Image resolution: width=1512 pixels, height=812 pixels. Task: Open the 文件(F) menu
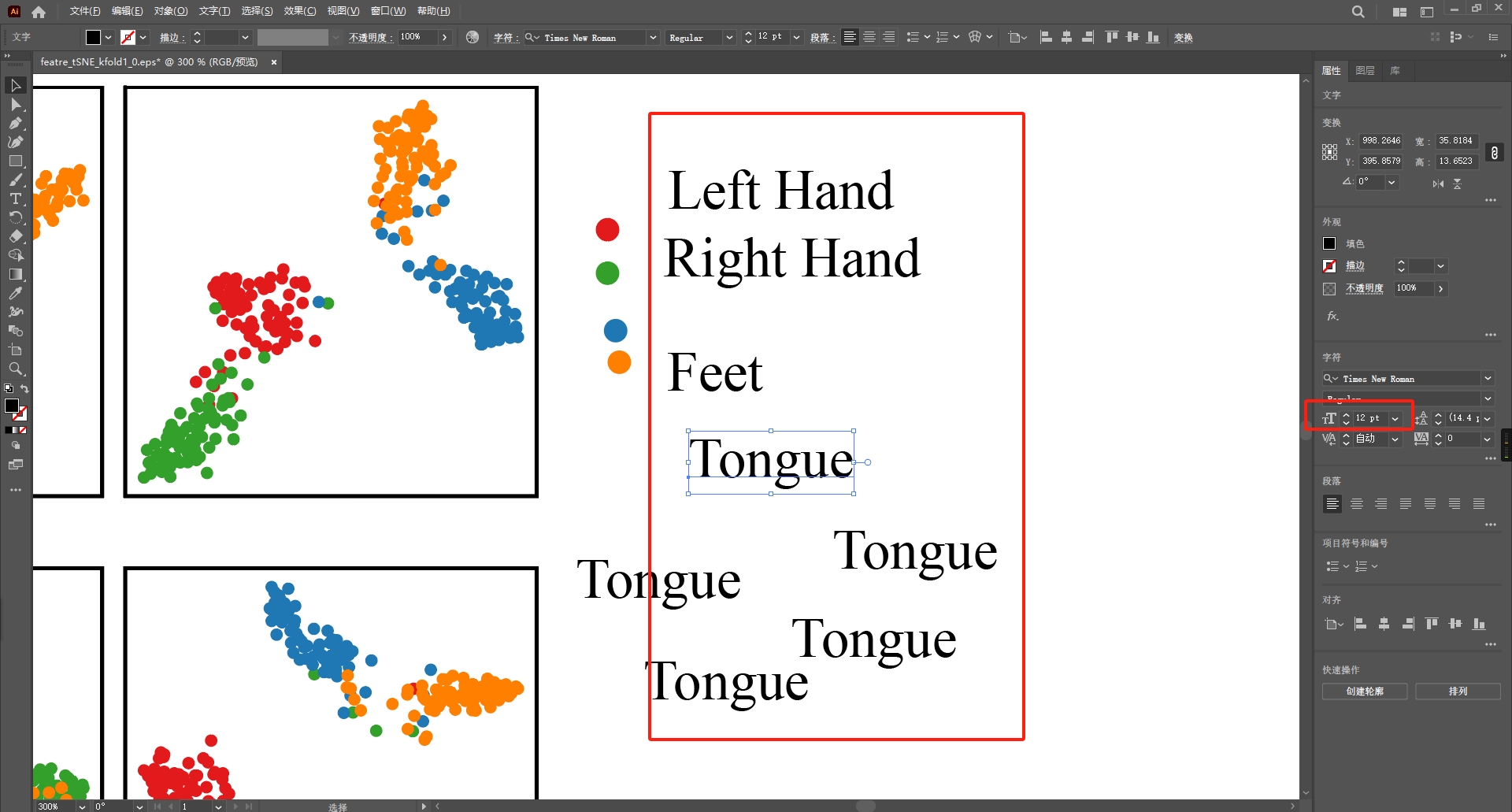point(85,11)
